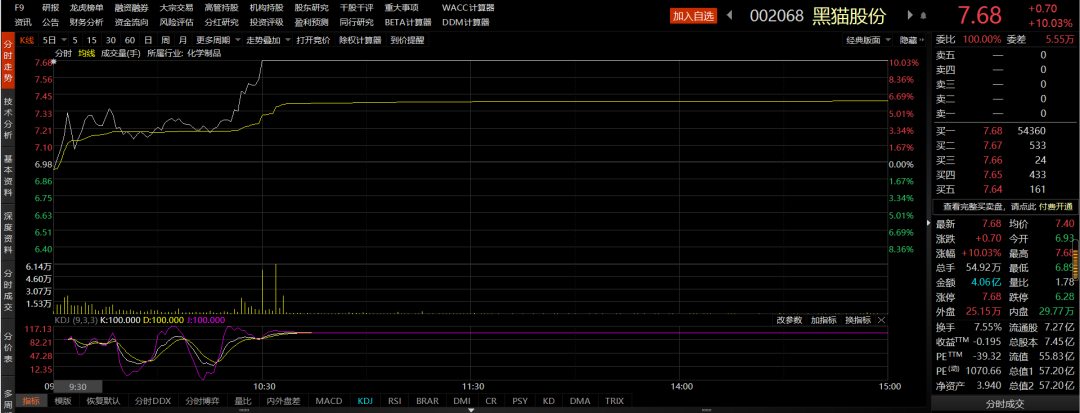Expand the bottom panel triangle handle

coord(470,410)
